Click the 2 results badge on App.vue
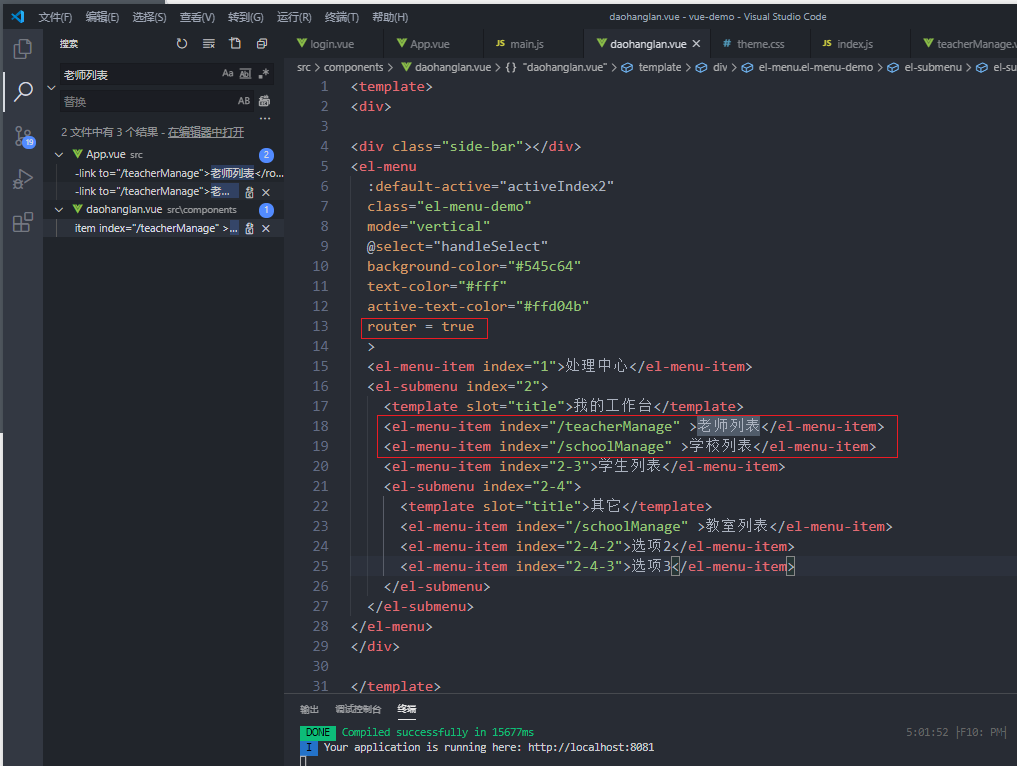The height and width of the screenshot is (766, 1017). point(266,155)
